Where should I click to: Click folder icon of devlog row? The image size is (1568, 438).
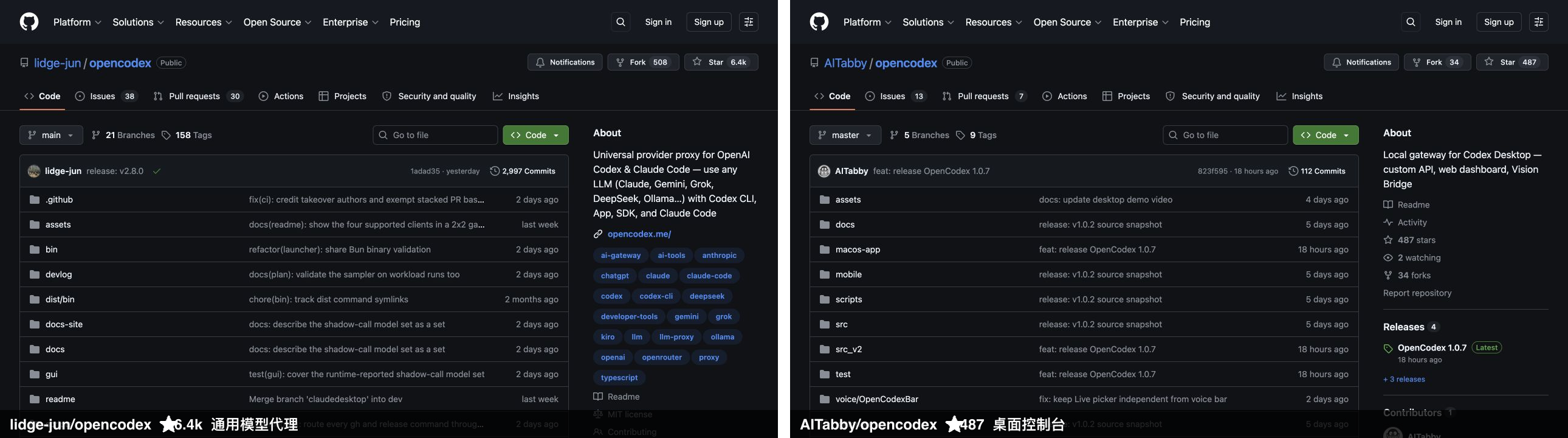click(35, 275)
